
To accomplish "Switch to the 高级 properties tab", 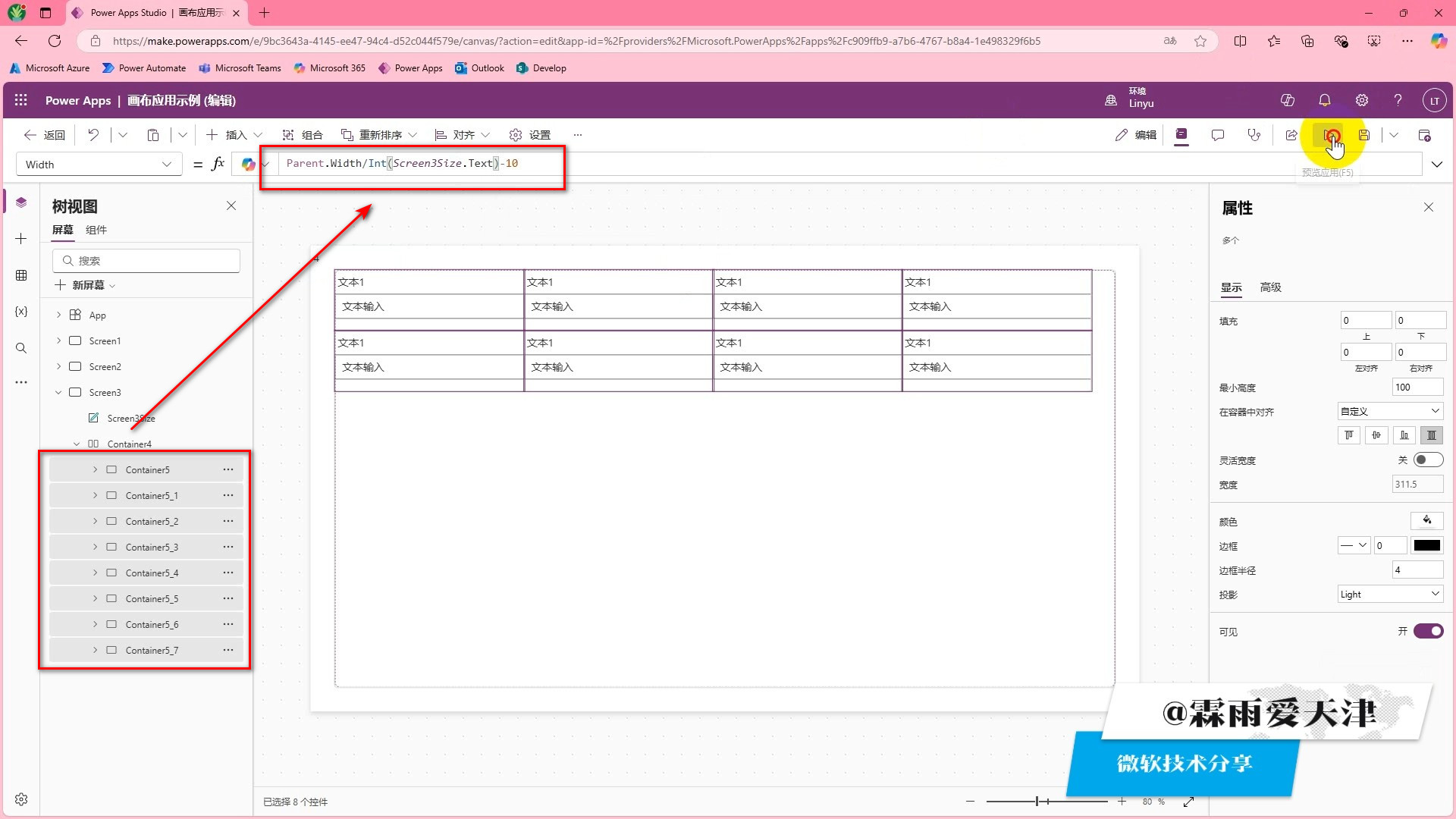I will [x=1270, y=287].
